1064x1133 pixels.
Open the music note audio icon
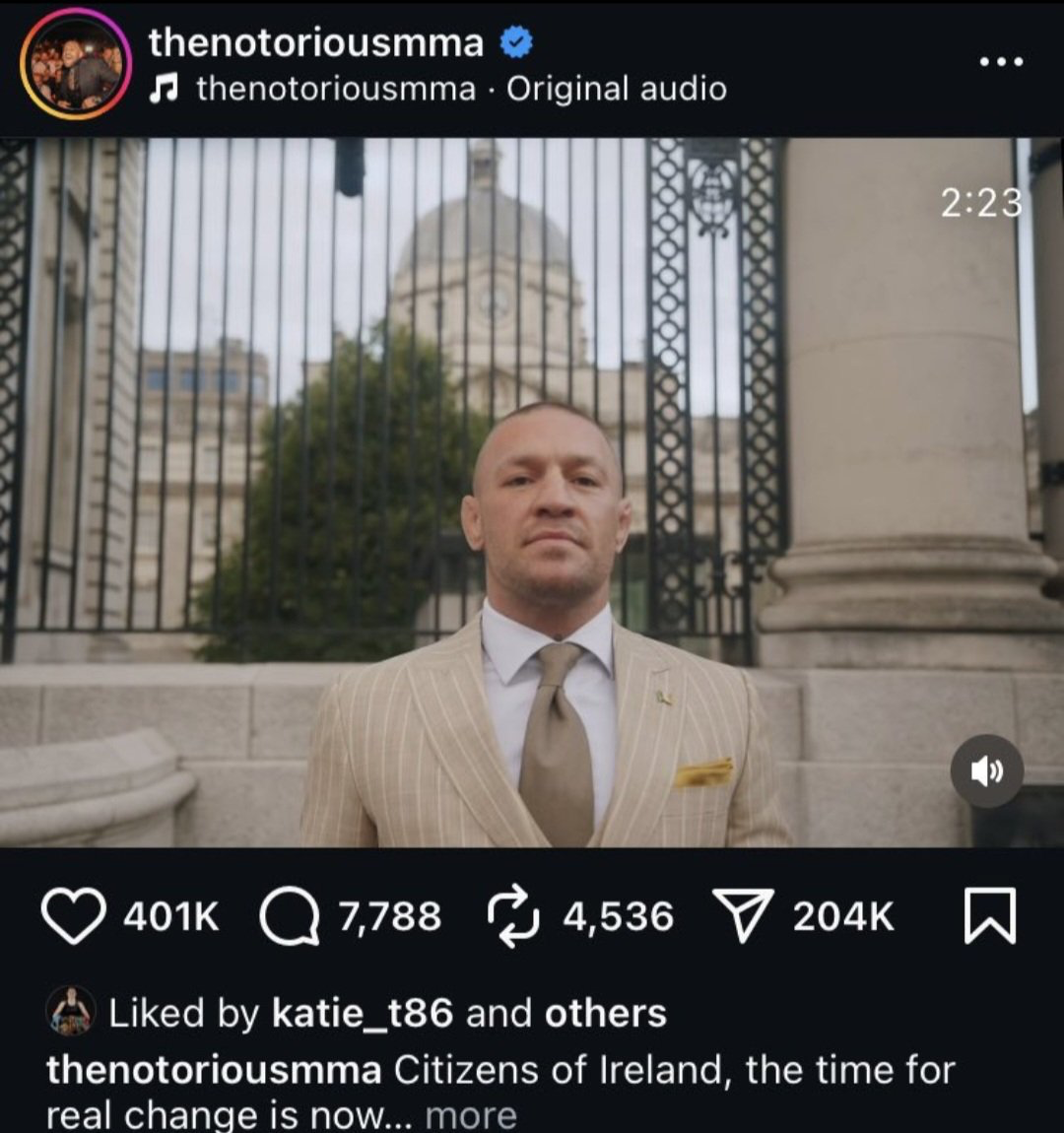pos(164,89)
